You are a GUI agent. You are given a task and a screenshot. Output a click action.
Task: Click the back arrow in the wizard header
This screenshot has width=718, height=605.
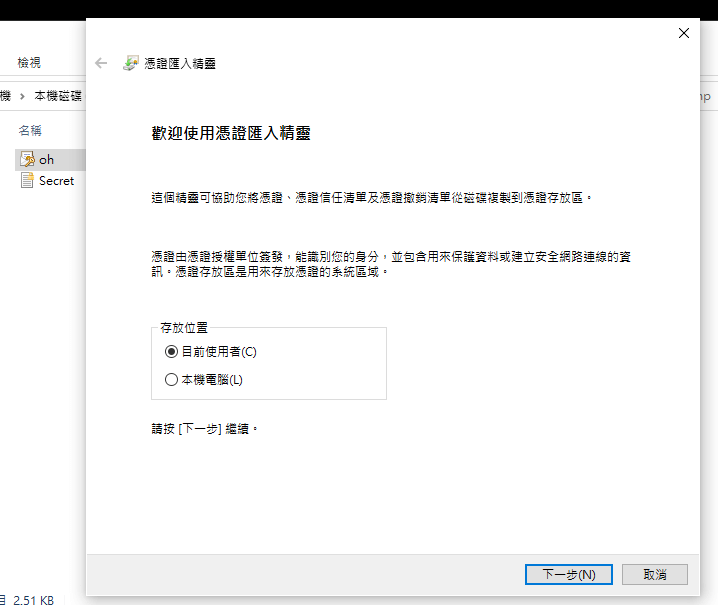pos(101,63)
